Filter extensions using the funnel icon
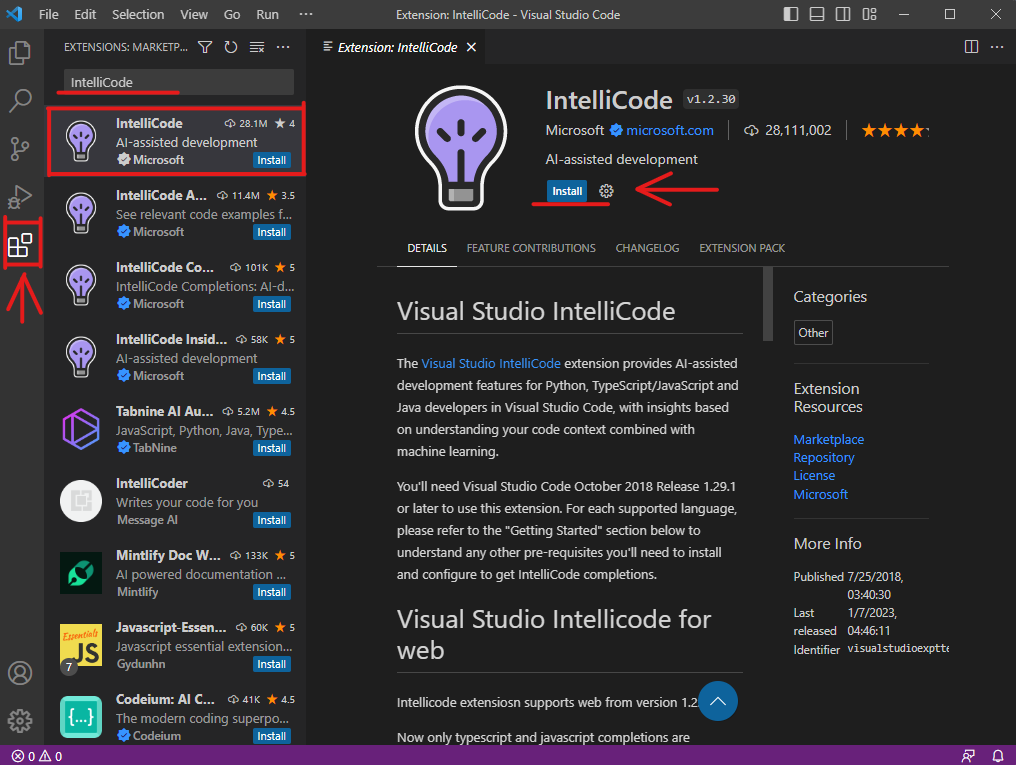 pyautogui.click(x=205, y=47)
